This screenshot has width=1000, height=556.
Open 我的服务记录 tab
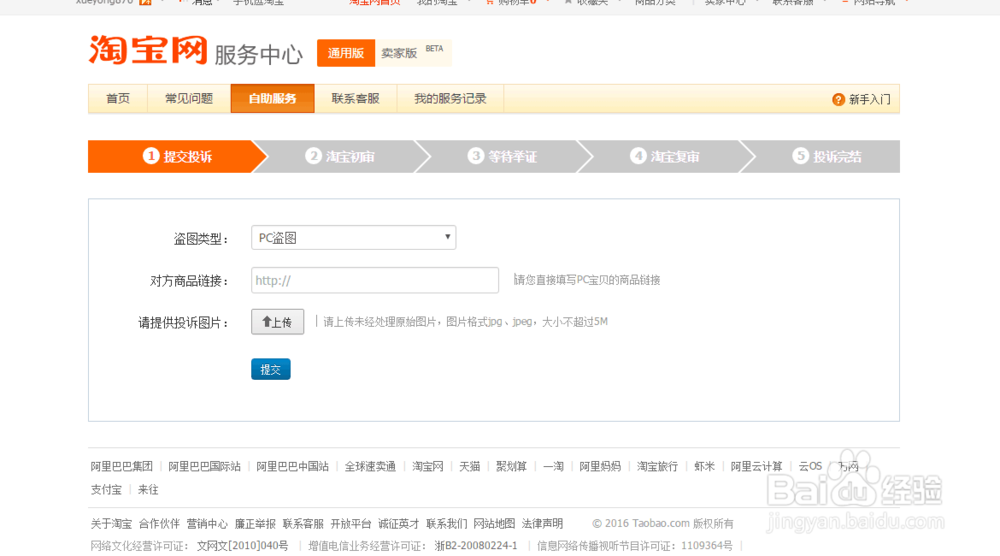point(450,99)
